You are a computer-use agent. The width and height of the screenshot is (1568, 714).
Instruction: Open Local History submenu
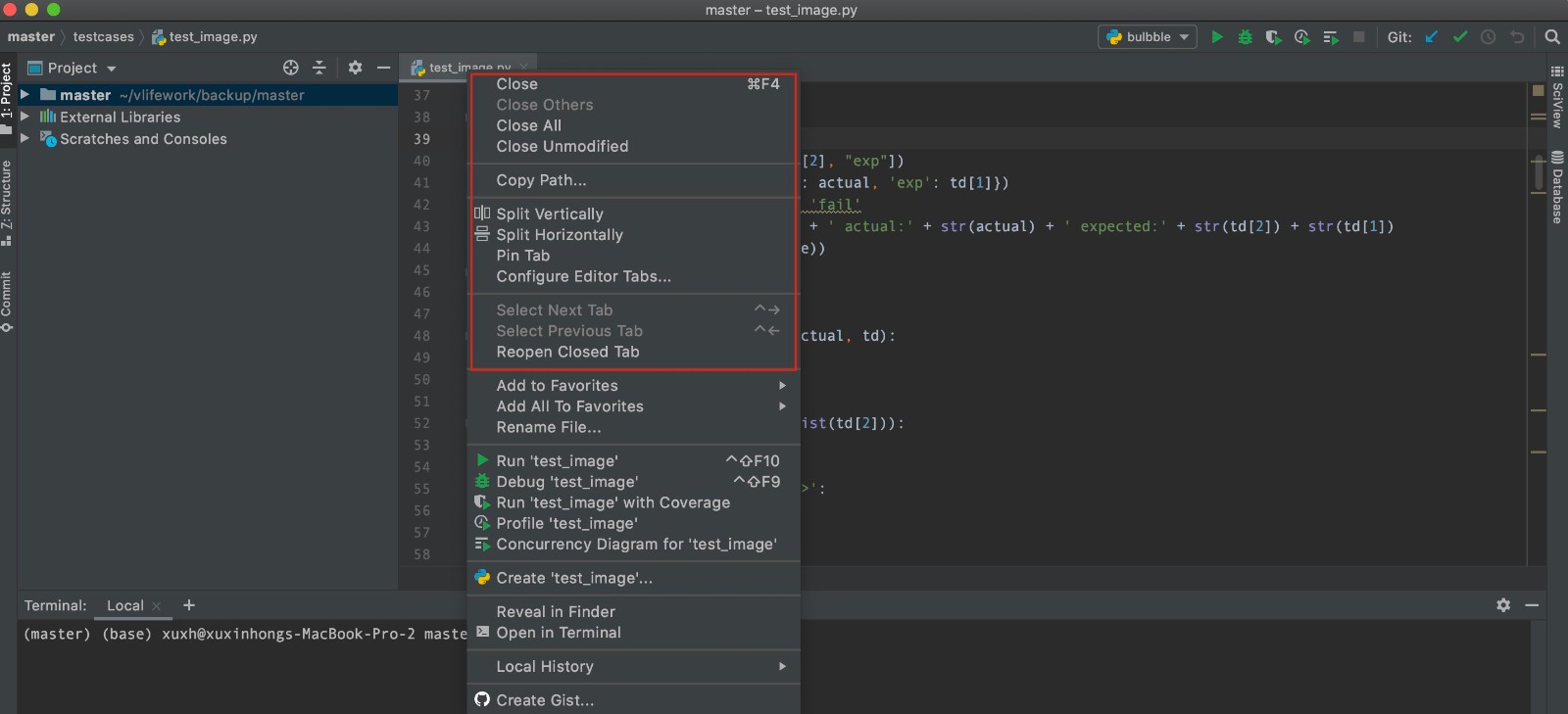[633, 667]
